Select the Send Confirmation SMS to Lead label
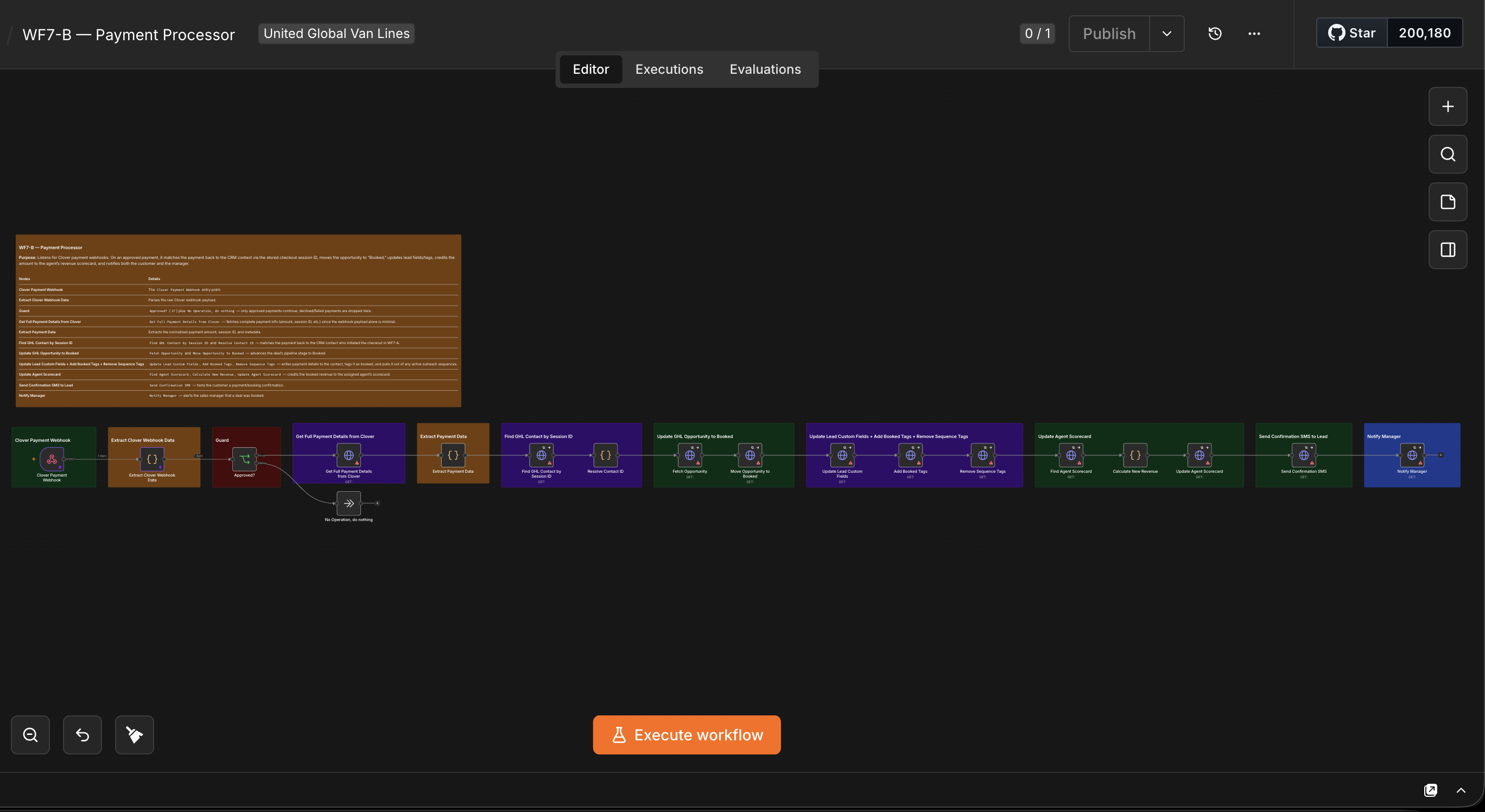The width and height of the screenshot is (1485, 812). (1292, 436)
